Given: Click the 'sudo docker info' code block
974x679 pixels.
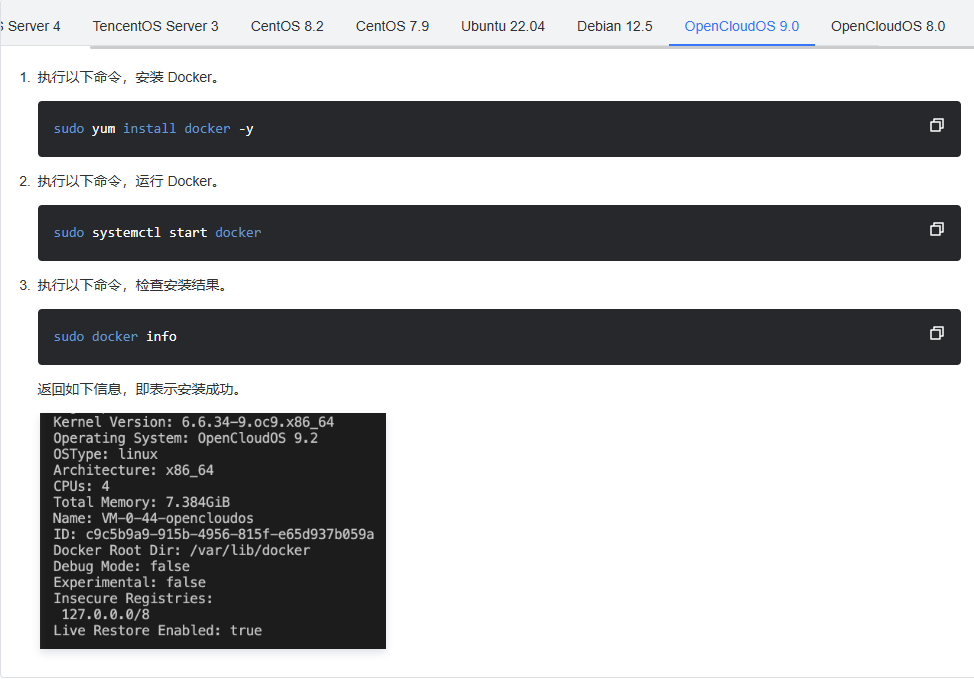Looking at the screenshot, I should click(499, 336).
